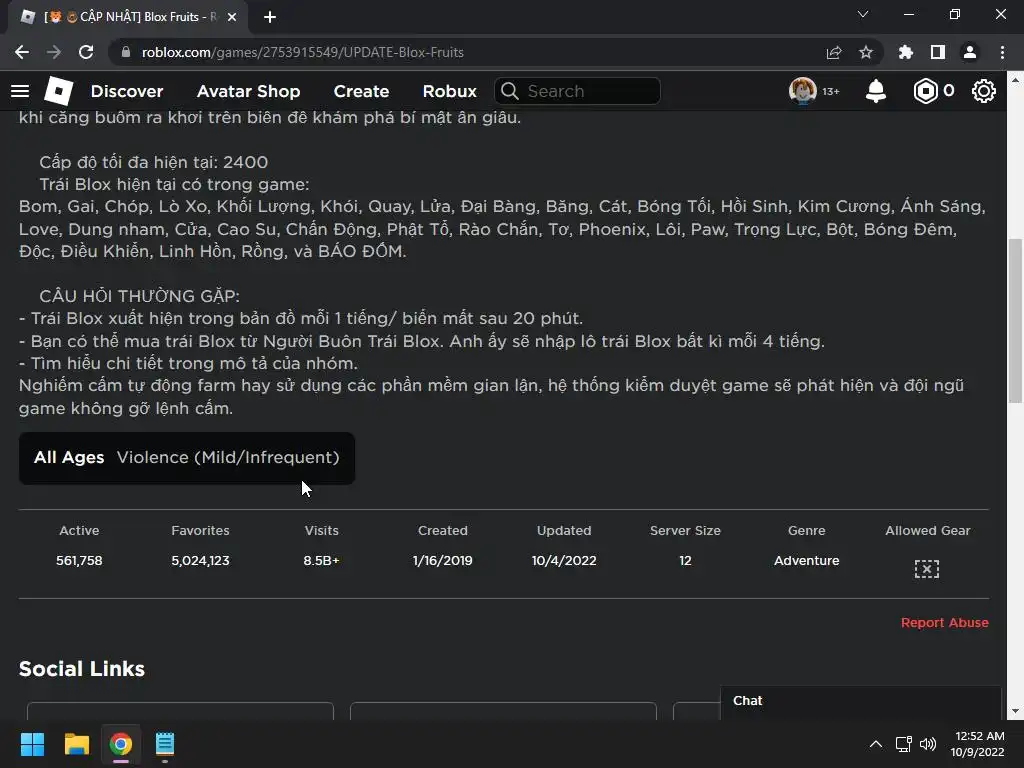
Task: Open the Robux balance icon
Action: [x=925, y=91]
